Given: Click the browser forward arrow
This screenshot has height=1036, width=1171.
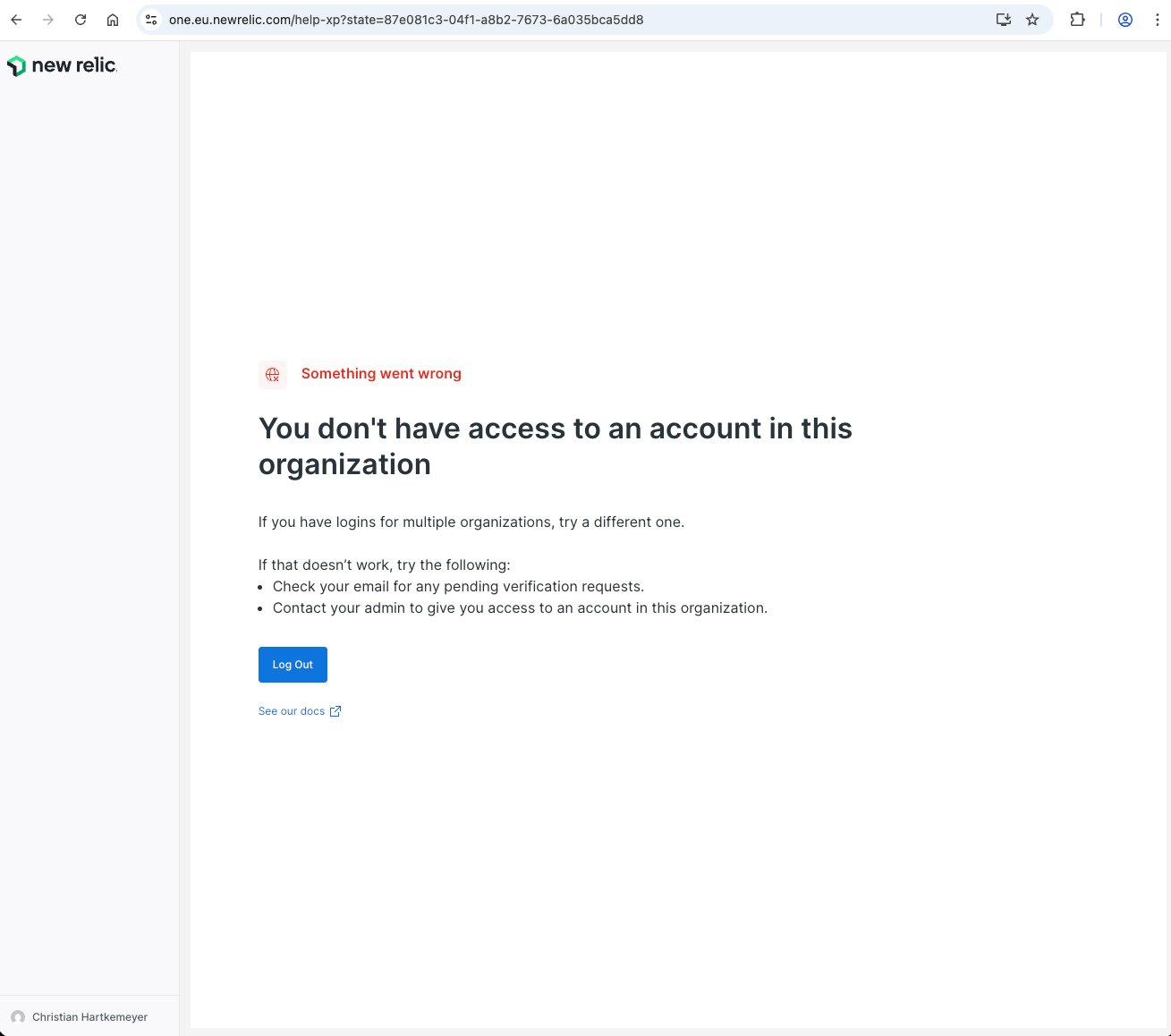Looking at the screenshot, I should click(x=48, y=20).
